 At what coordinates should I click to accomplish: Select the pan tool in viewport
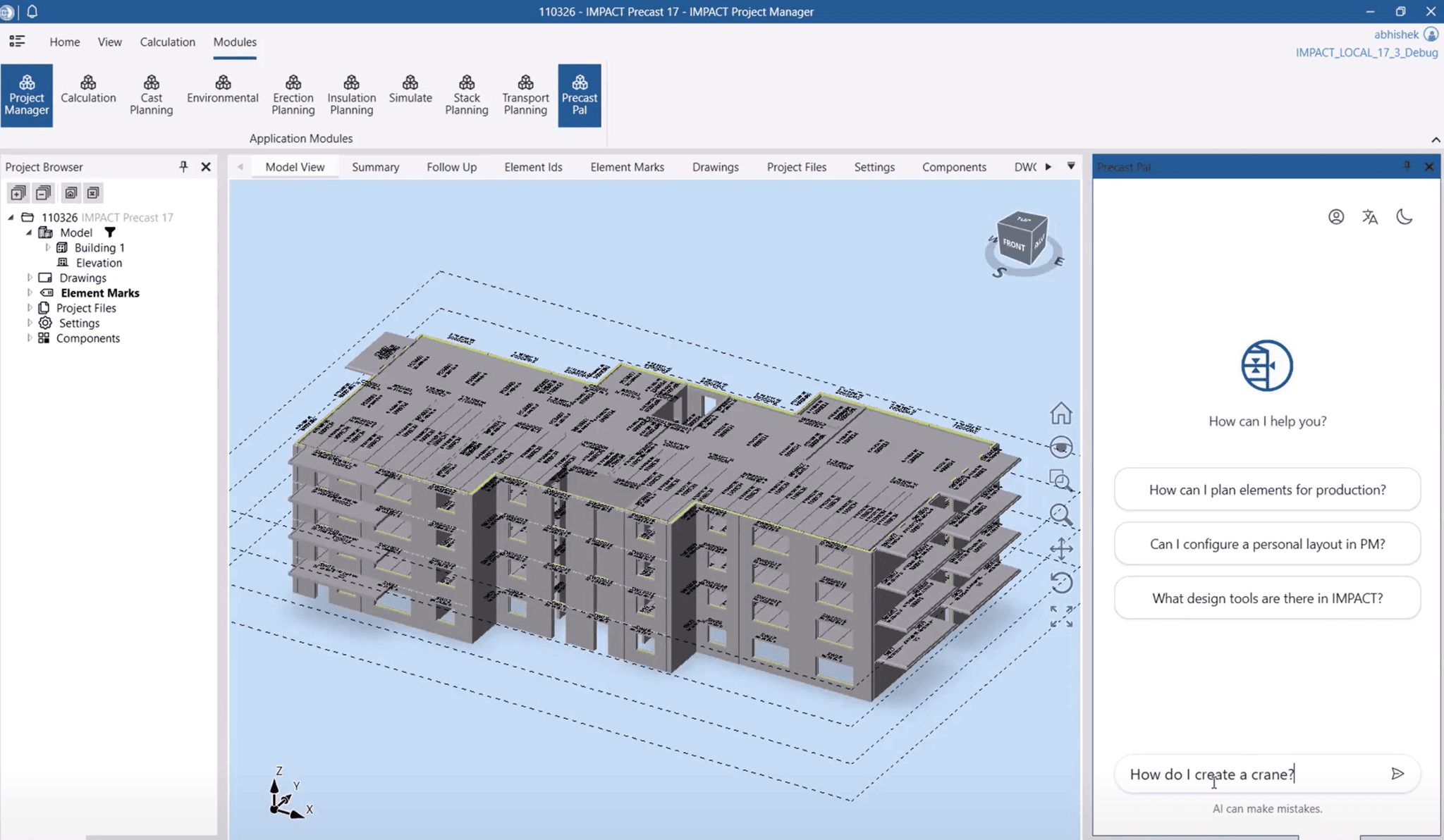pos(1061,549)
